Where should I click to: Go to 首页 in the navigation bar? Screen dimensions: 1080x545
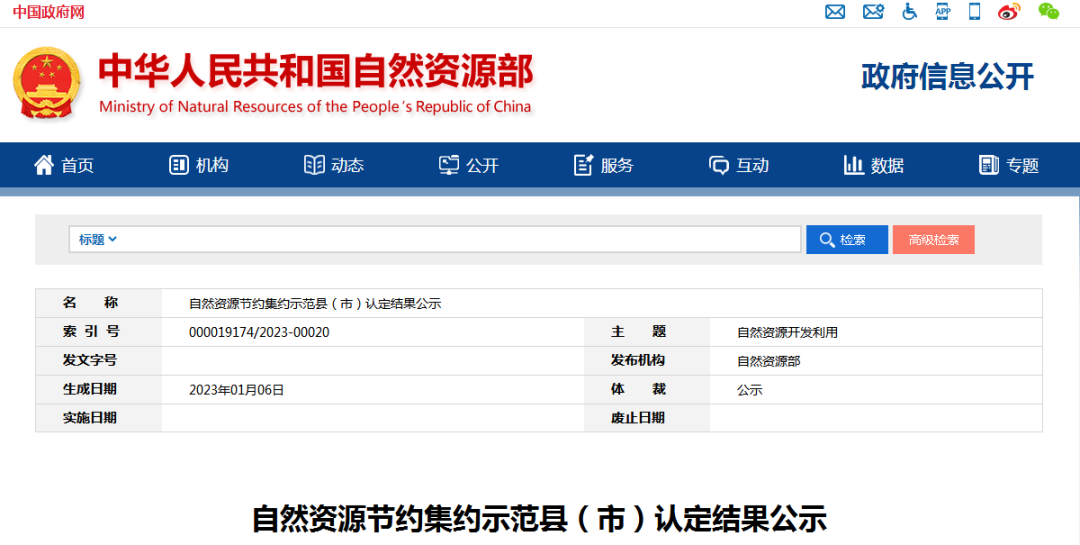pos(64,165)
